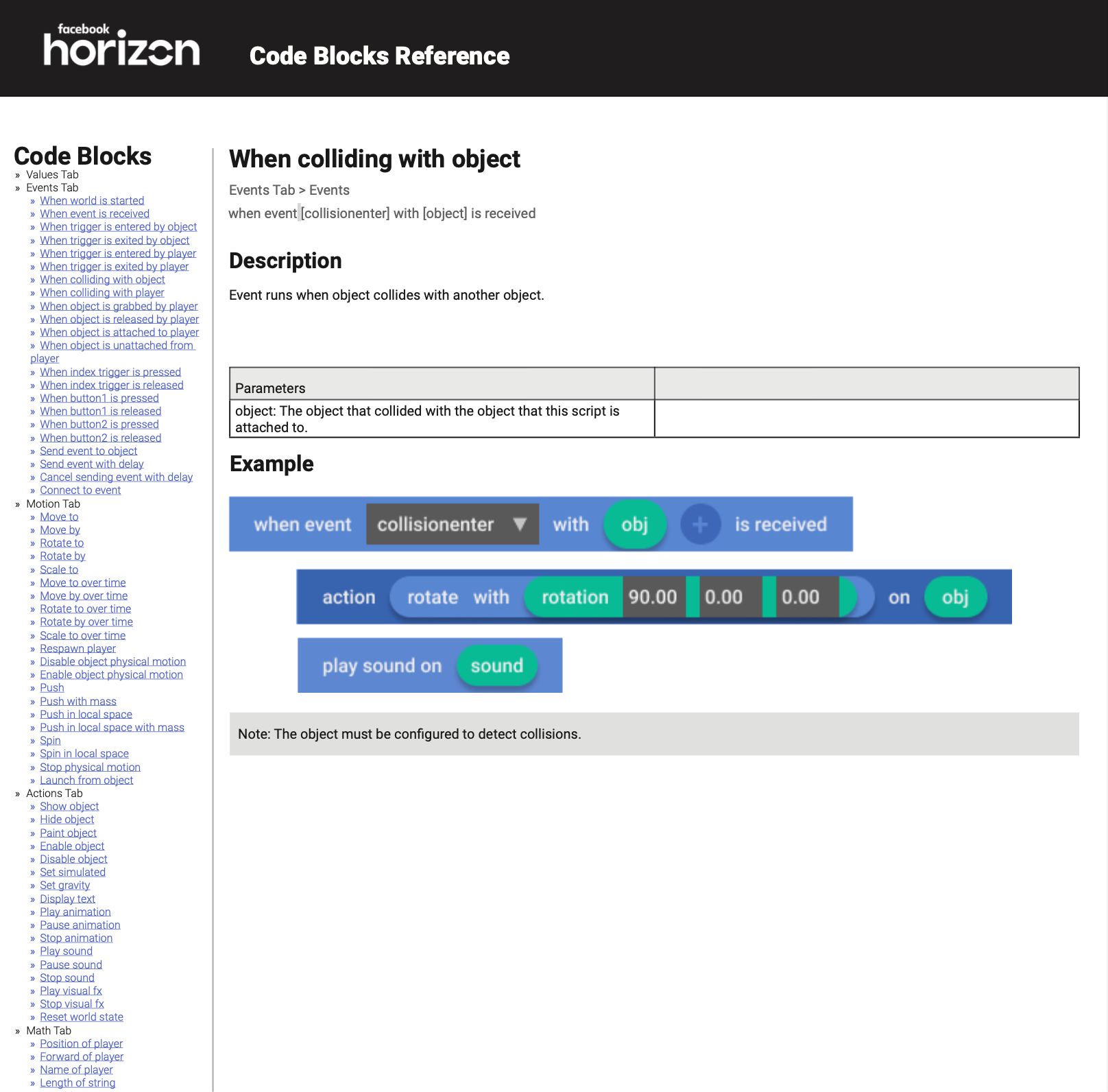The width and height of the screenshot is (1108, 1092).
Task: Open the 'Move to' link
Action: [x=59, y=517]
